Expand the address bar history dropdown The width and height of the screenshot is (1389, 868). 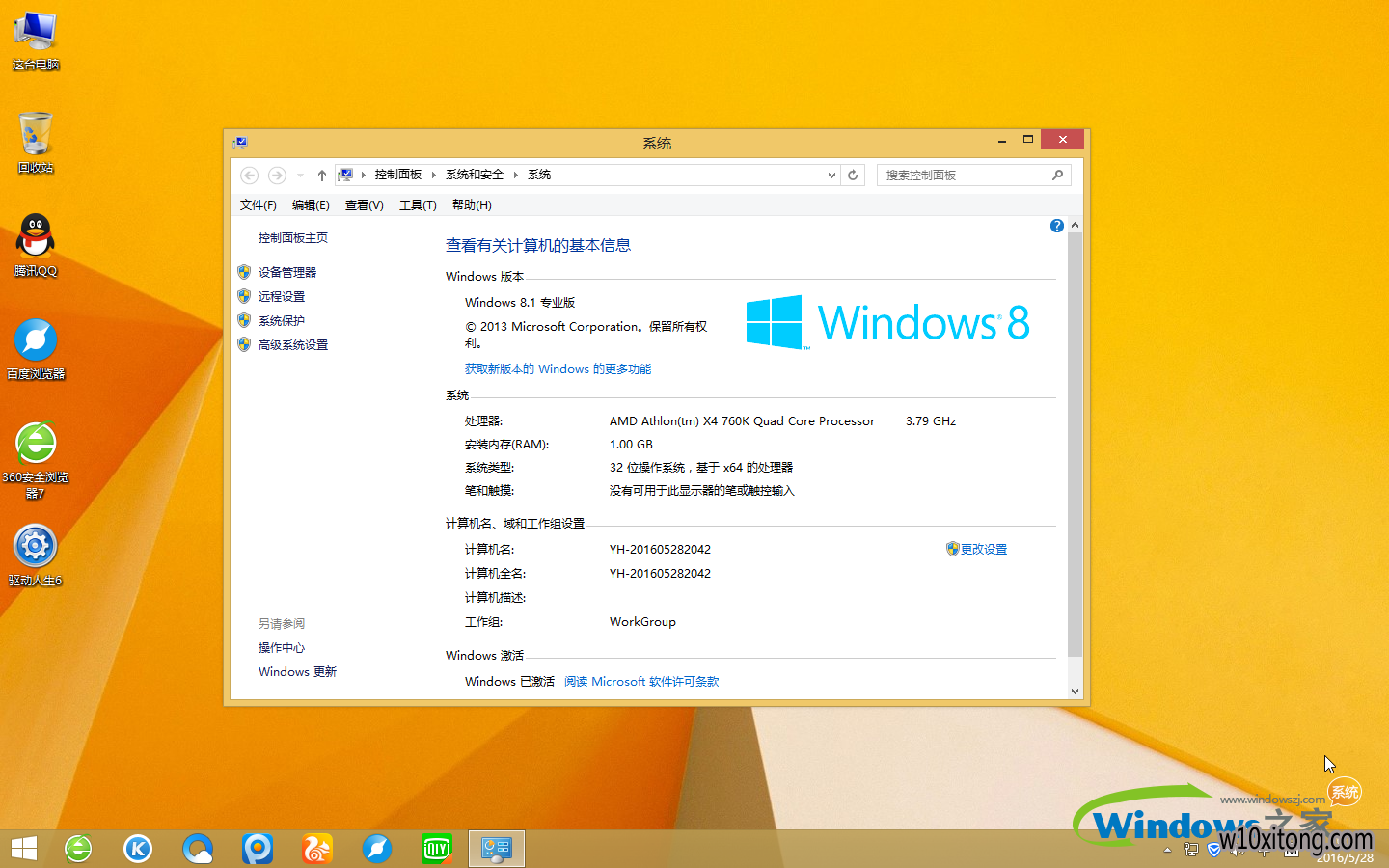(x=831, y=176)
